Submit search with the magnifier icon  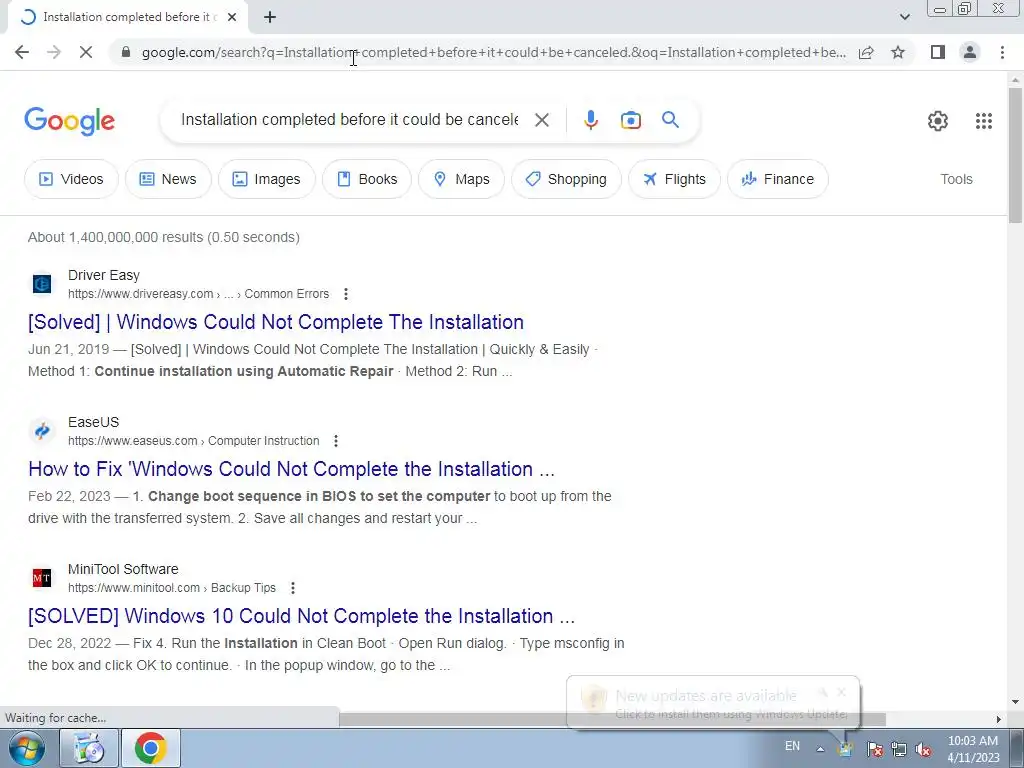[x=670, y=120]
